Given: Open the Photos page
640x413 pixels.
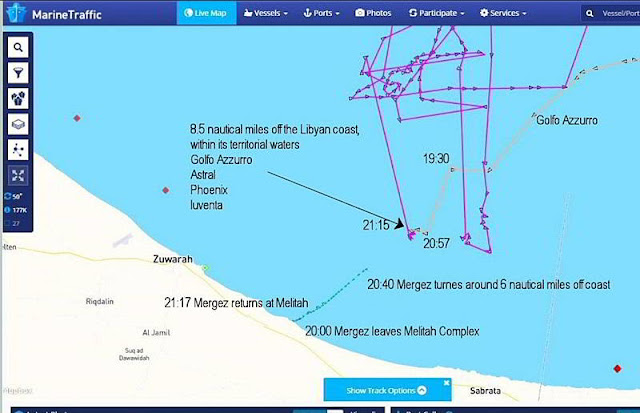Looking at the screenshot, I should 373,13.
